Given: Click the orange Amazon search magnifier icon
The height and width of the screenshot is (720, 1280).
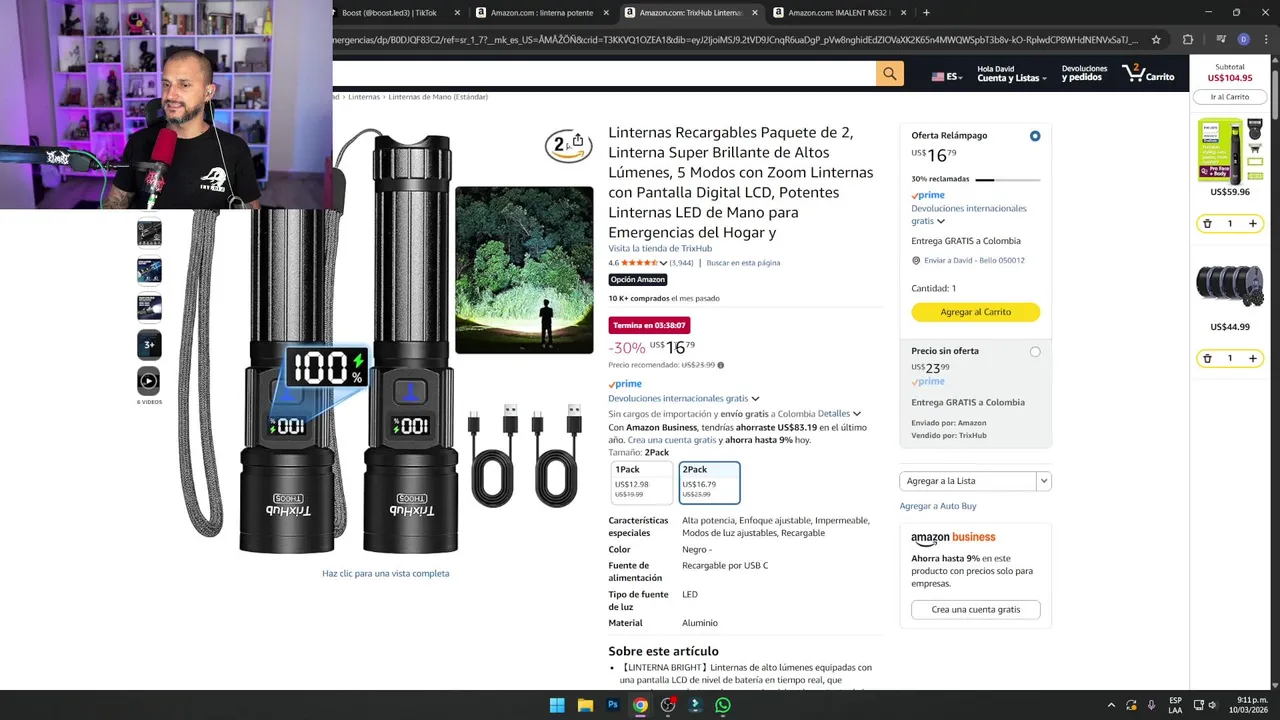Looking at the screenshot, I should [889, 73].
